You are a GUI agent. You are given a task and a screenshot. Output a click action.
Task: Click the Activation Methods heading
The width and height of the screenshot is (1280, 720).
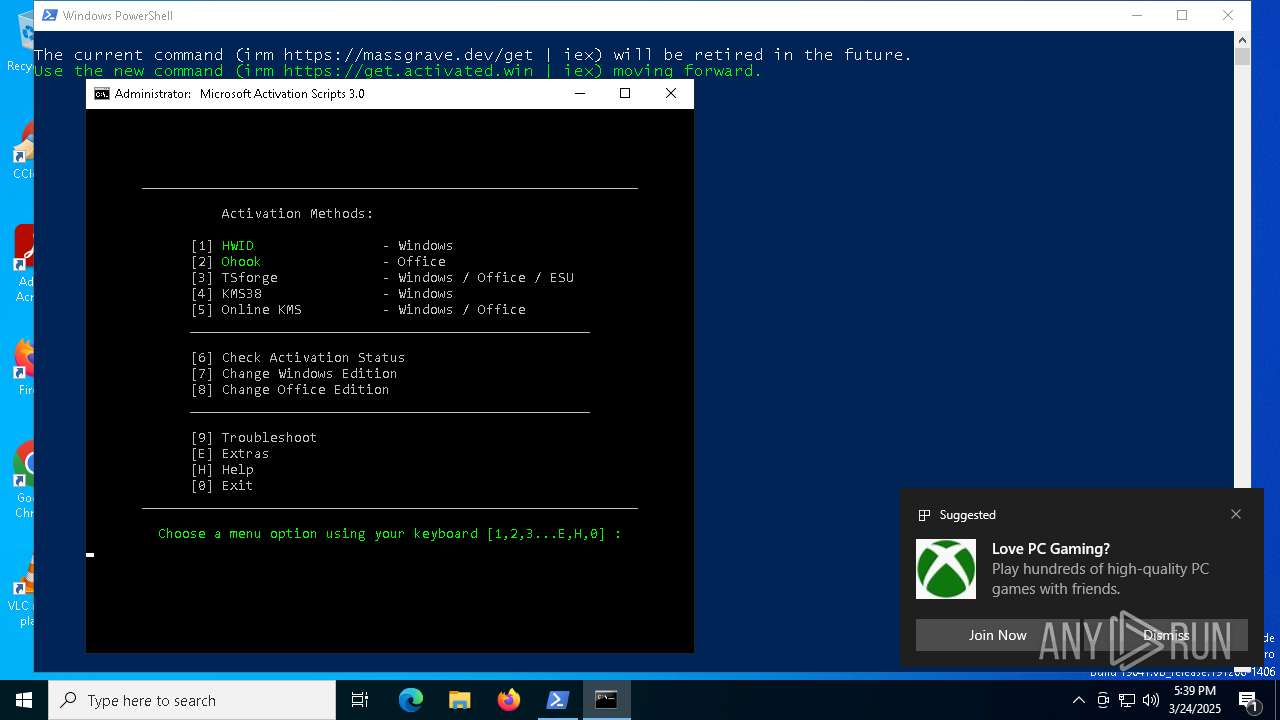(297, 213)
